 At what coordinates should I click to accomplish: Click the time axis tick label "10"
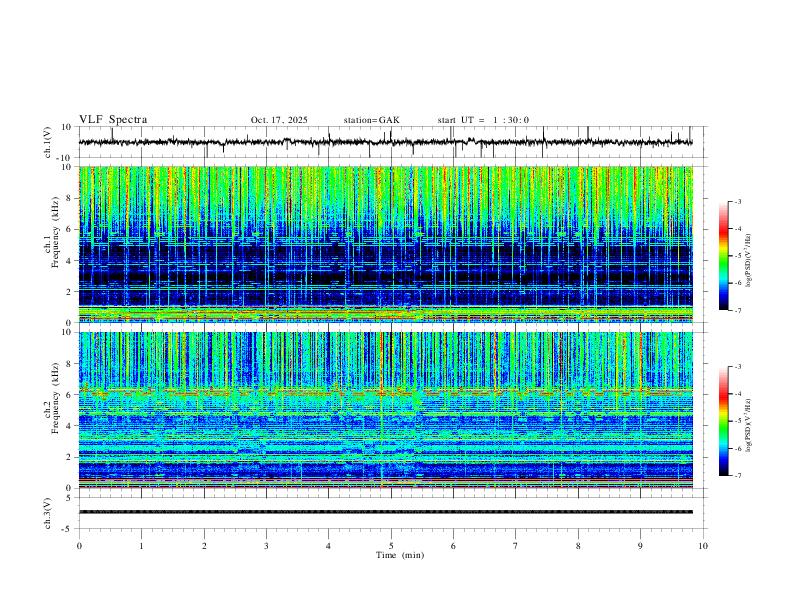(x=703, y=546)
